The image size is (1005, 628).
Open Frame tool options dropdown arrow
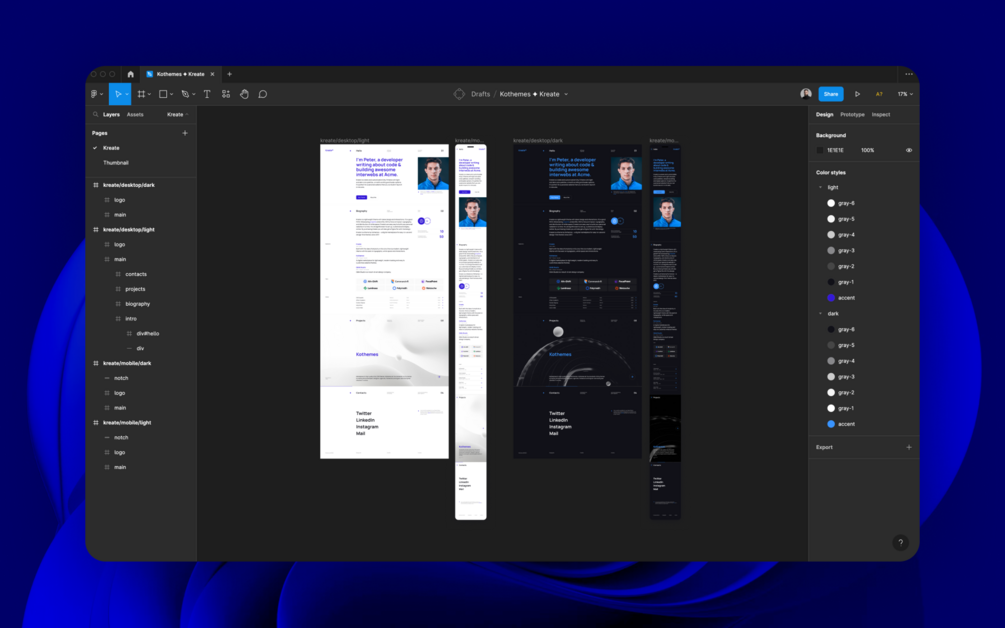pos(149,95)
